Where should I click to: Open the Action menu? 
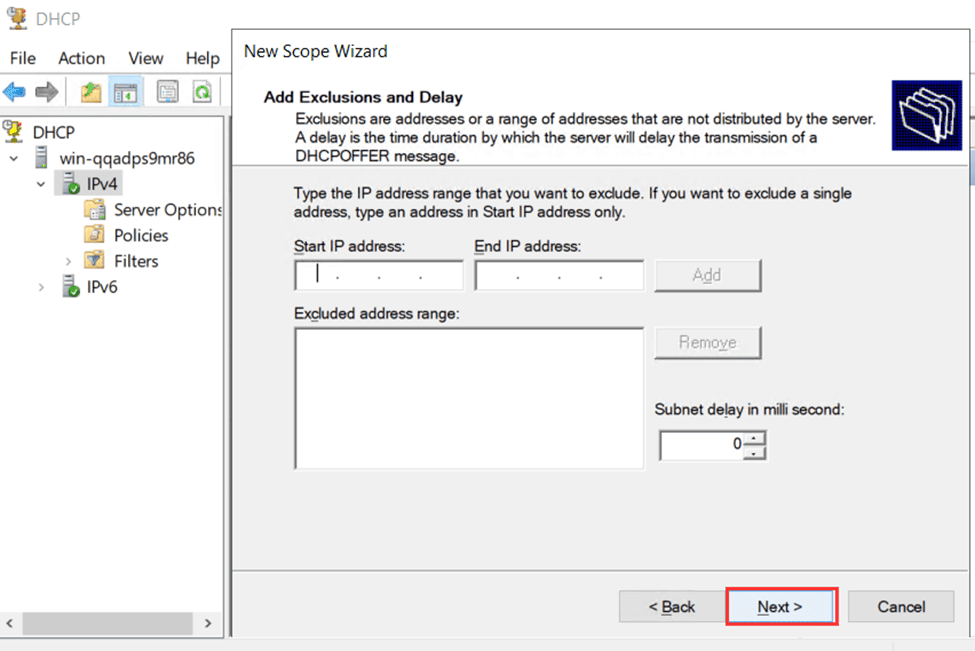point(81,58)
